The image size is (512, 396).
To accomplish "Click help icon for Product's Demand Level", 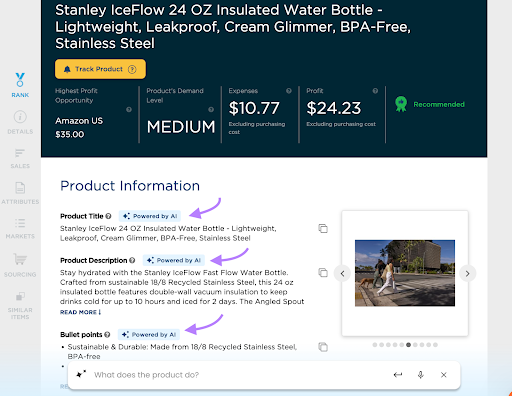I will pos(211,110).
